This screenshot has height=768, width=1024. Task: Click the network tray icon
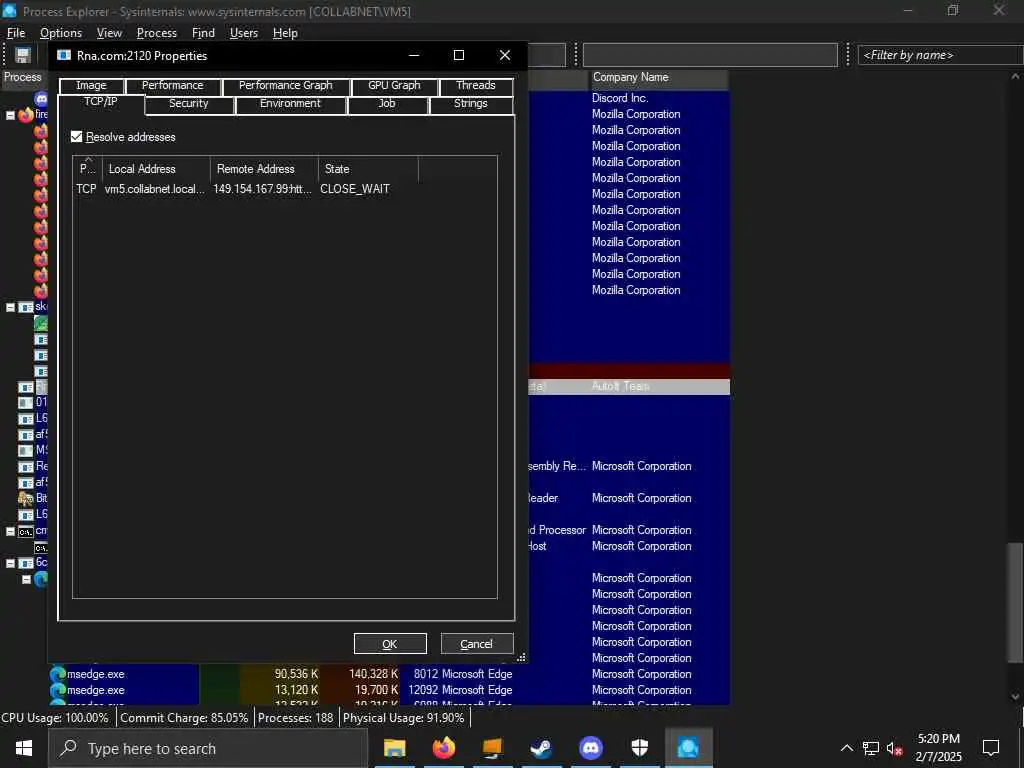click(871, 748)
